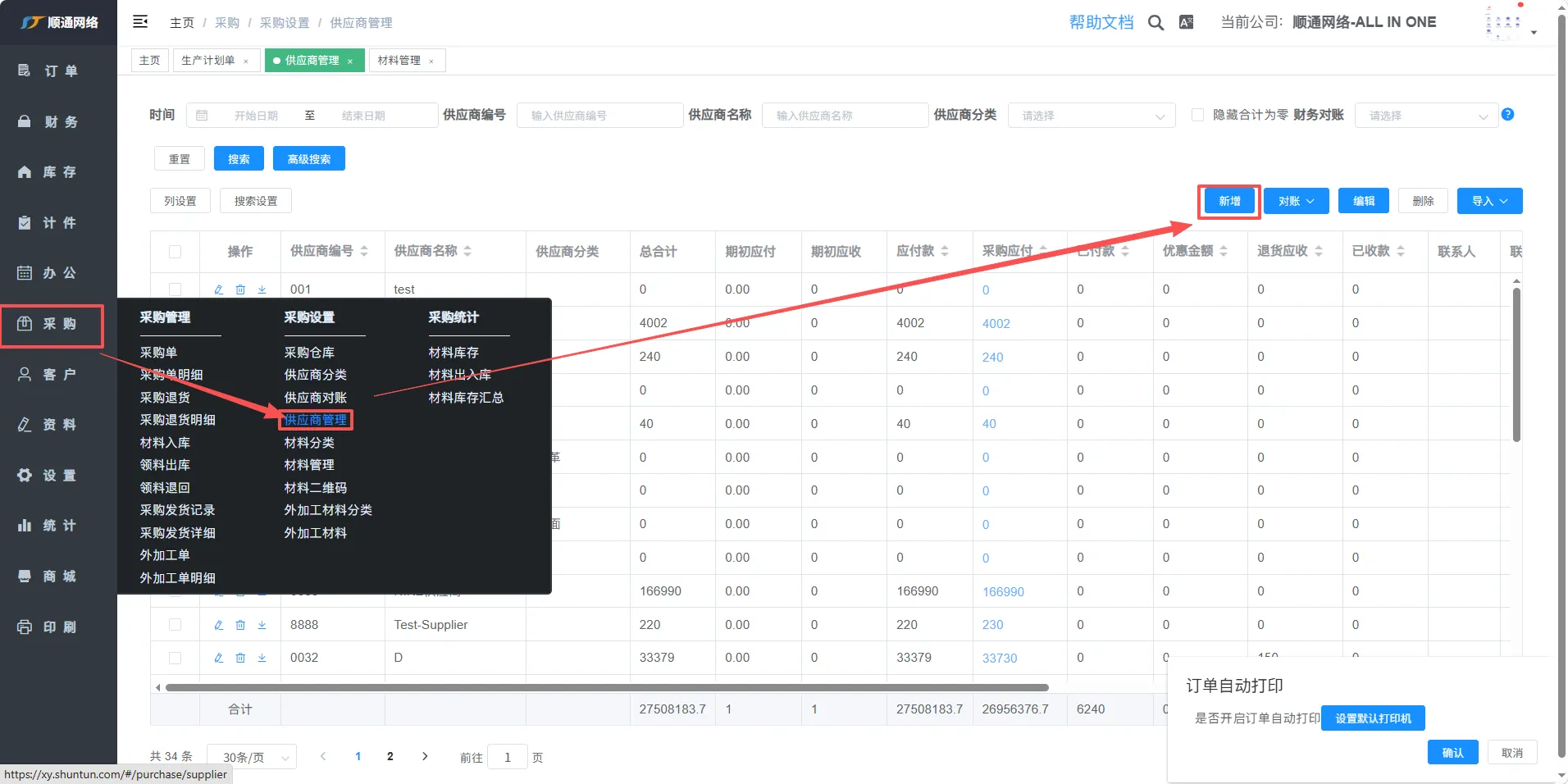
Task: Click the delete trash icon for supplier 0032
Action: point(240,658)
